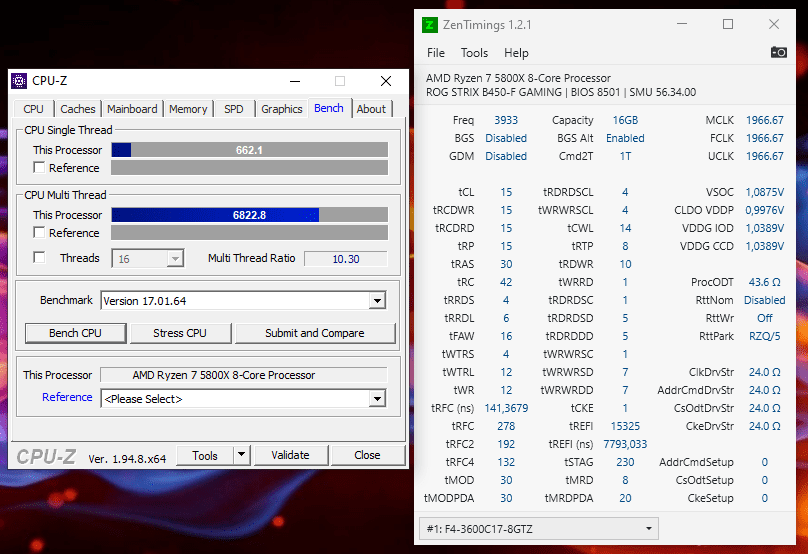Screen dimensions: 808x554
Task: Tick the Threads checkbox in CPU-Z
Action: [x=39, y=257]
